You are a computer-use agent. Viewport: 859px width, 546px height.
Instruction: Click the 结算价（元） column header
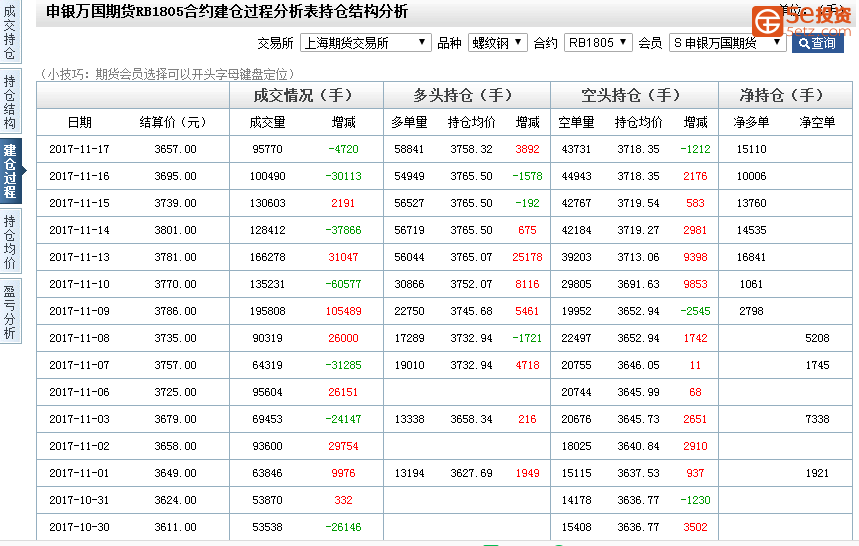(x=174, y=122)
